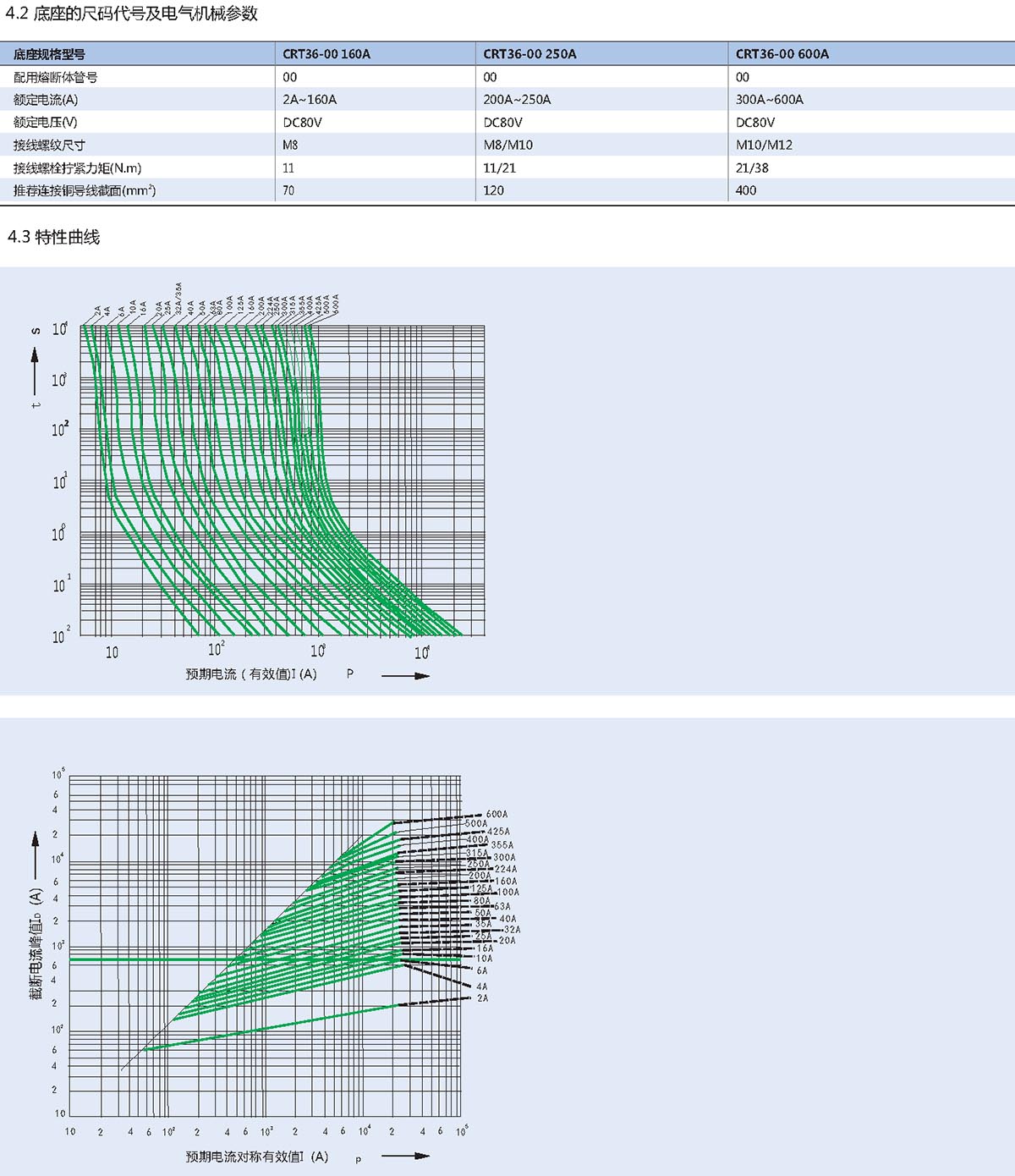Select the 预期电流对称有效值 axis label
Screen dimensions: 1015x1176
coord(257,1156)
